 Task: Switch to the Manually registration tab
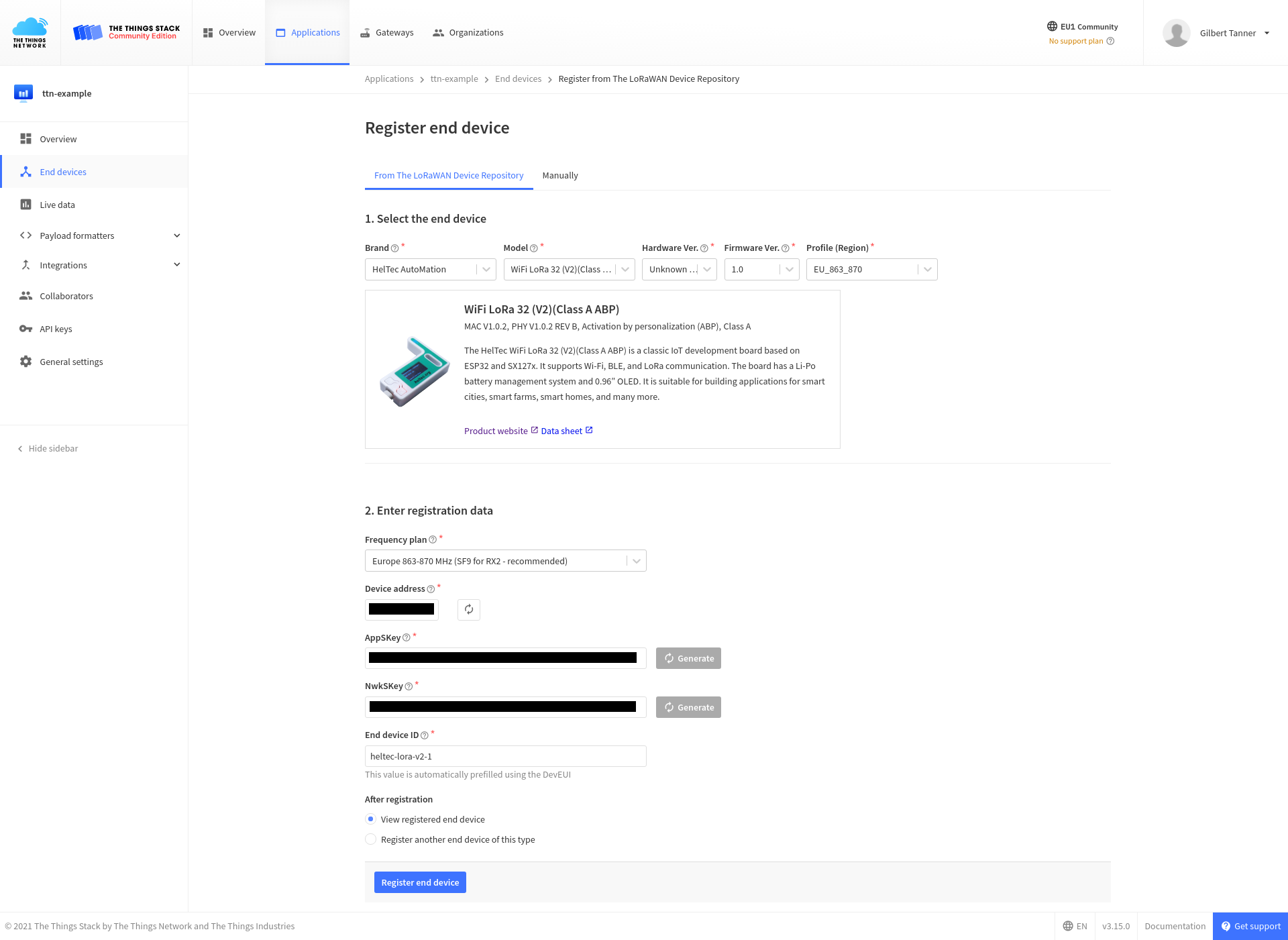(560, 175)
